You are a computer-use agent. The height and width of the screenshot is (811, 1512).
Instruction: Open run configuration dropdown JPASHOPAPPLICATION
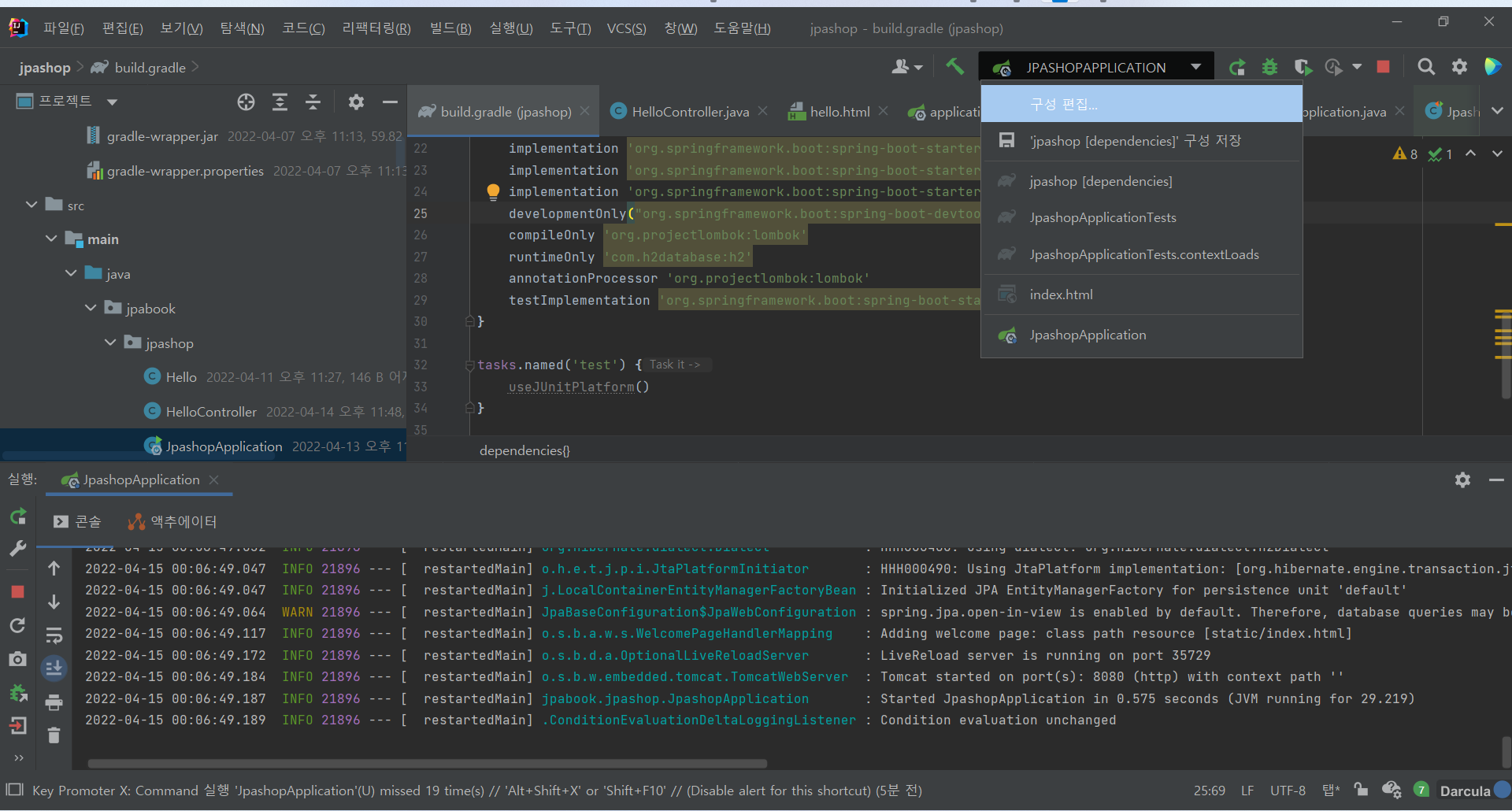1096,67
